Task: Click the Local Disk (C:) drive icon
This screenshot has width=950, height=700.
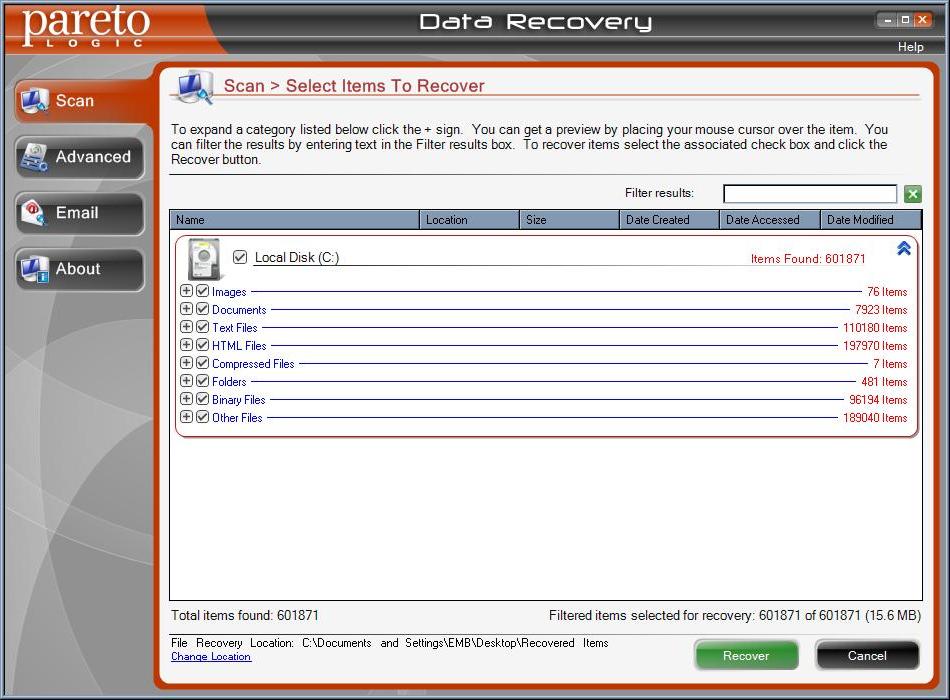Action: (205, 259)
